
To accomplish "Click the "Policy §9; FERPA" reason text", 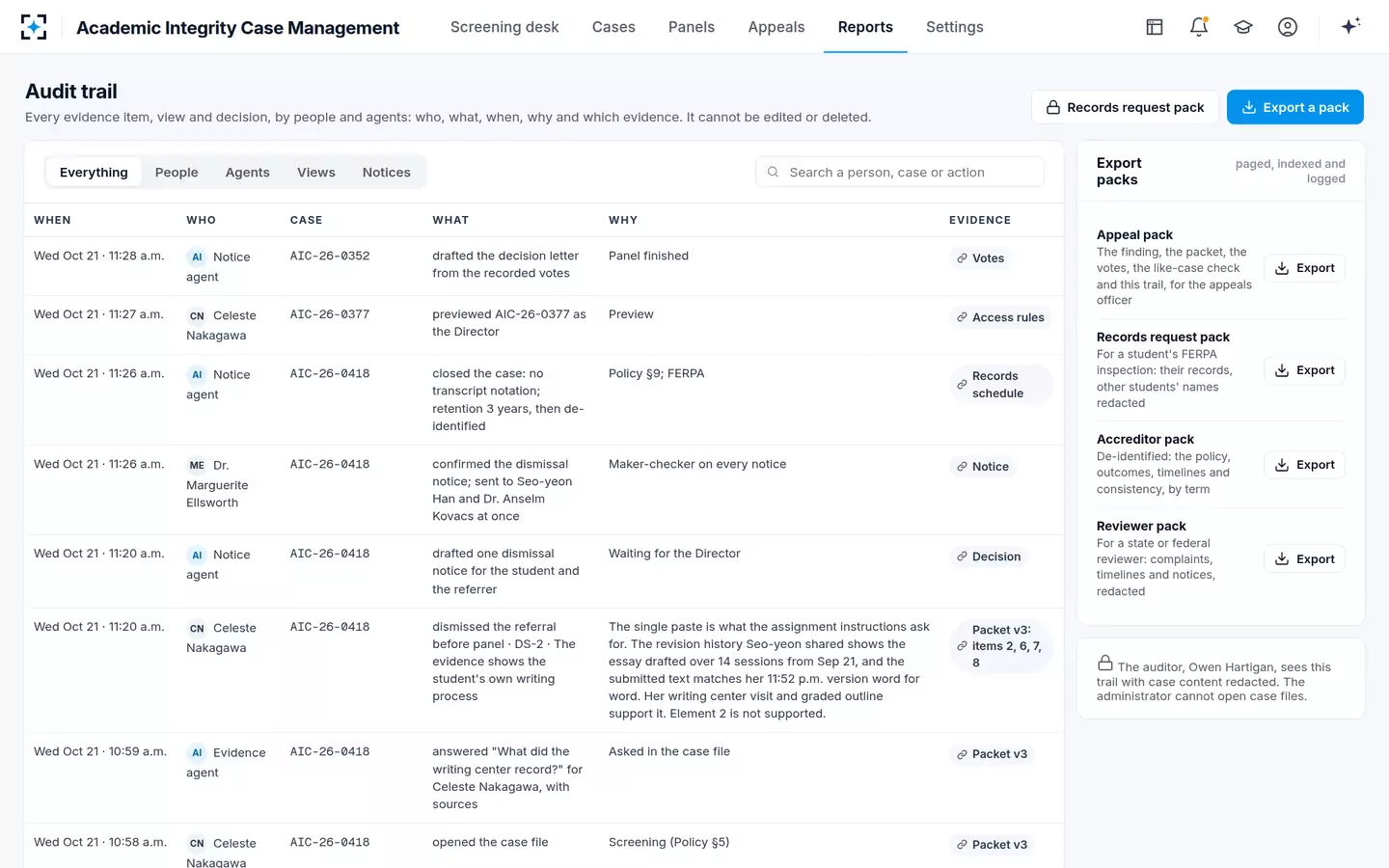I will (x=657, y=373).
